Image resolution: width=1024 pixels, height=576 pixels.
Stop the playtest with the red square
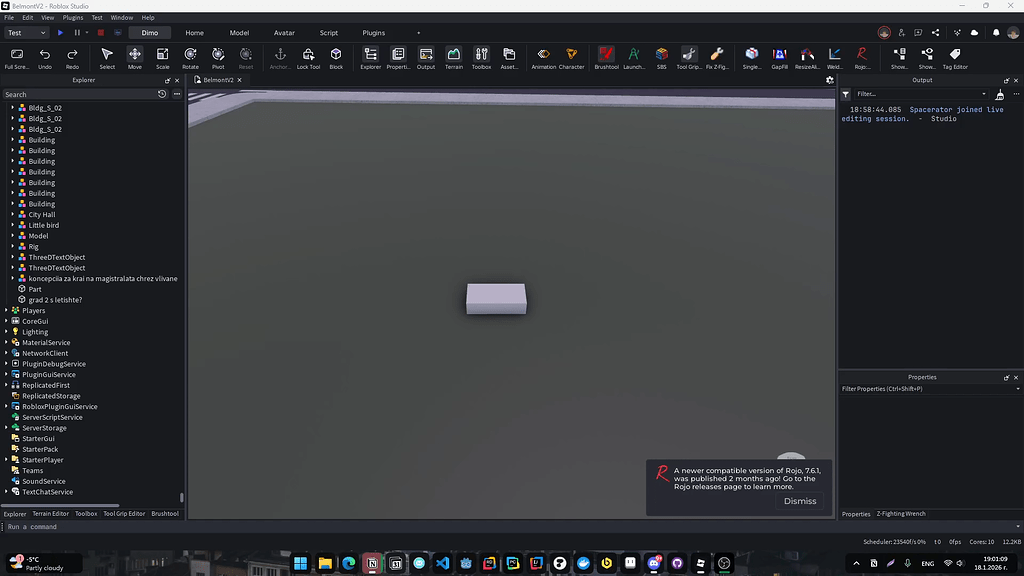tap(101, 33)
